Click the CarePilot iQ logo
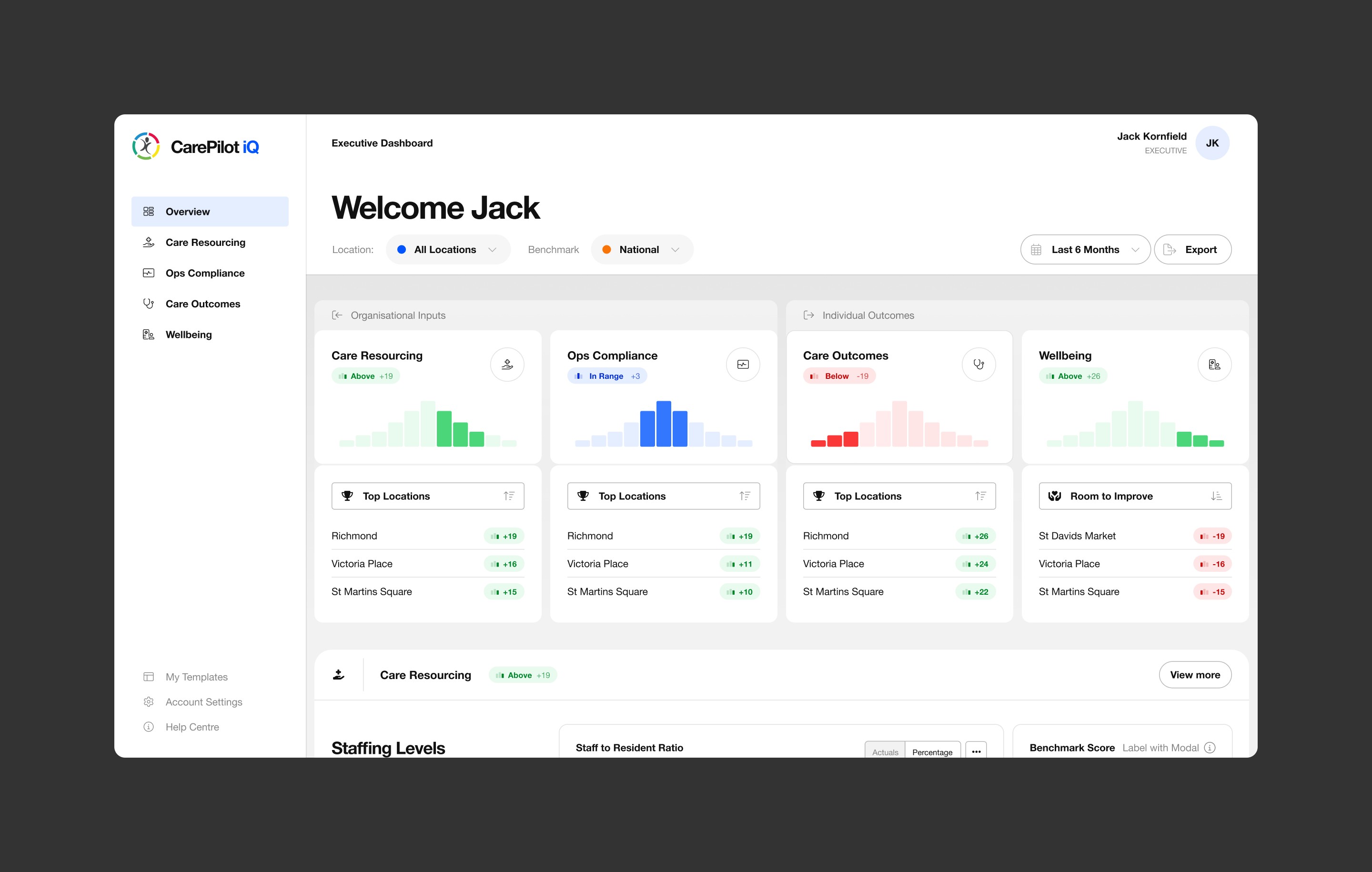Image resolution: width=1372 pixels, height=872 pixels. [195, 146]
